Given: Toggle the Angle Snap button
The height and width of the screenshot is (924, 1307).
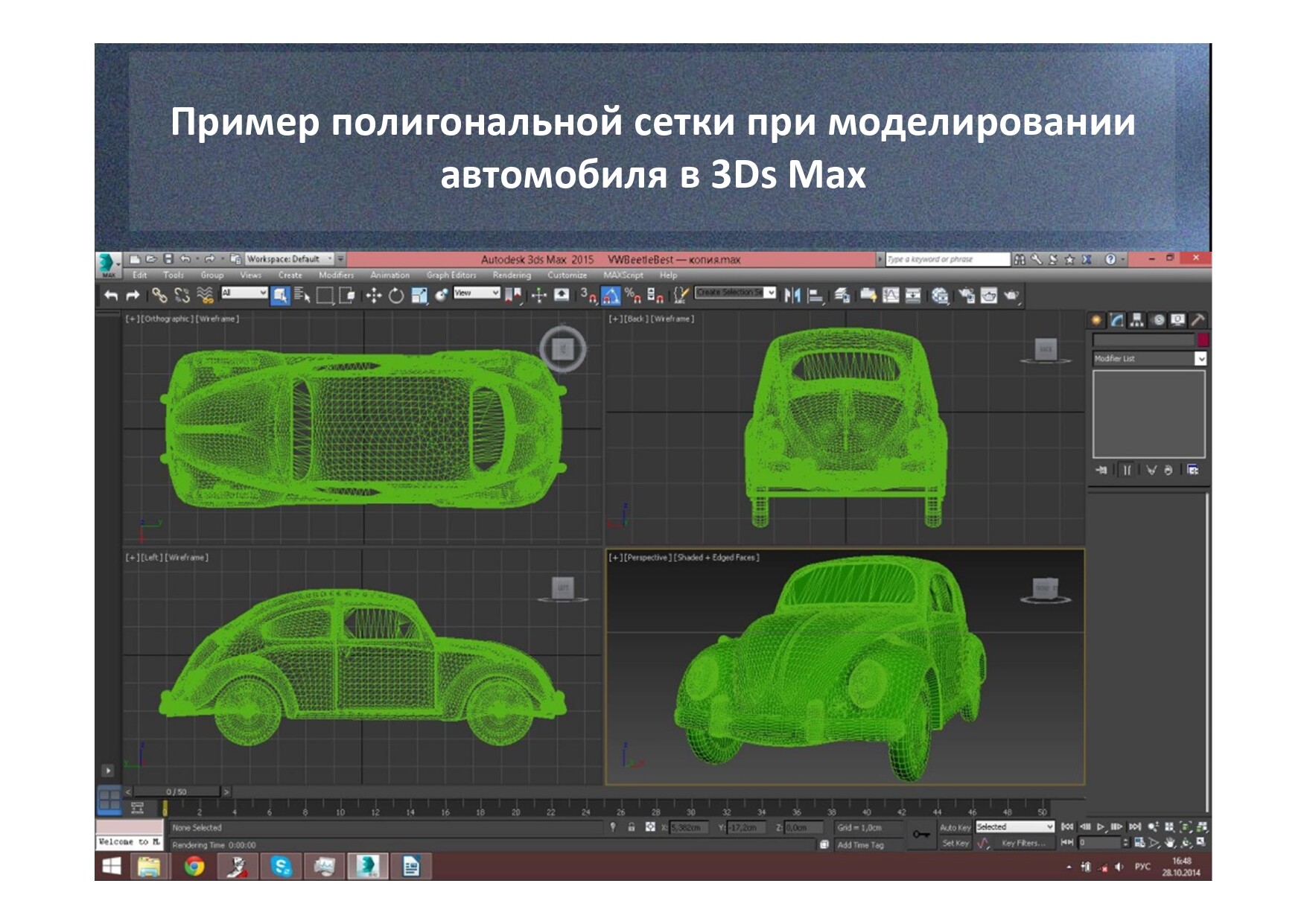Looking at the screenshot, I should point(611,296).
